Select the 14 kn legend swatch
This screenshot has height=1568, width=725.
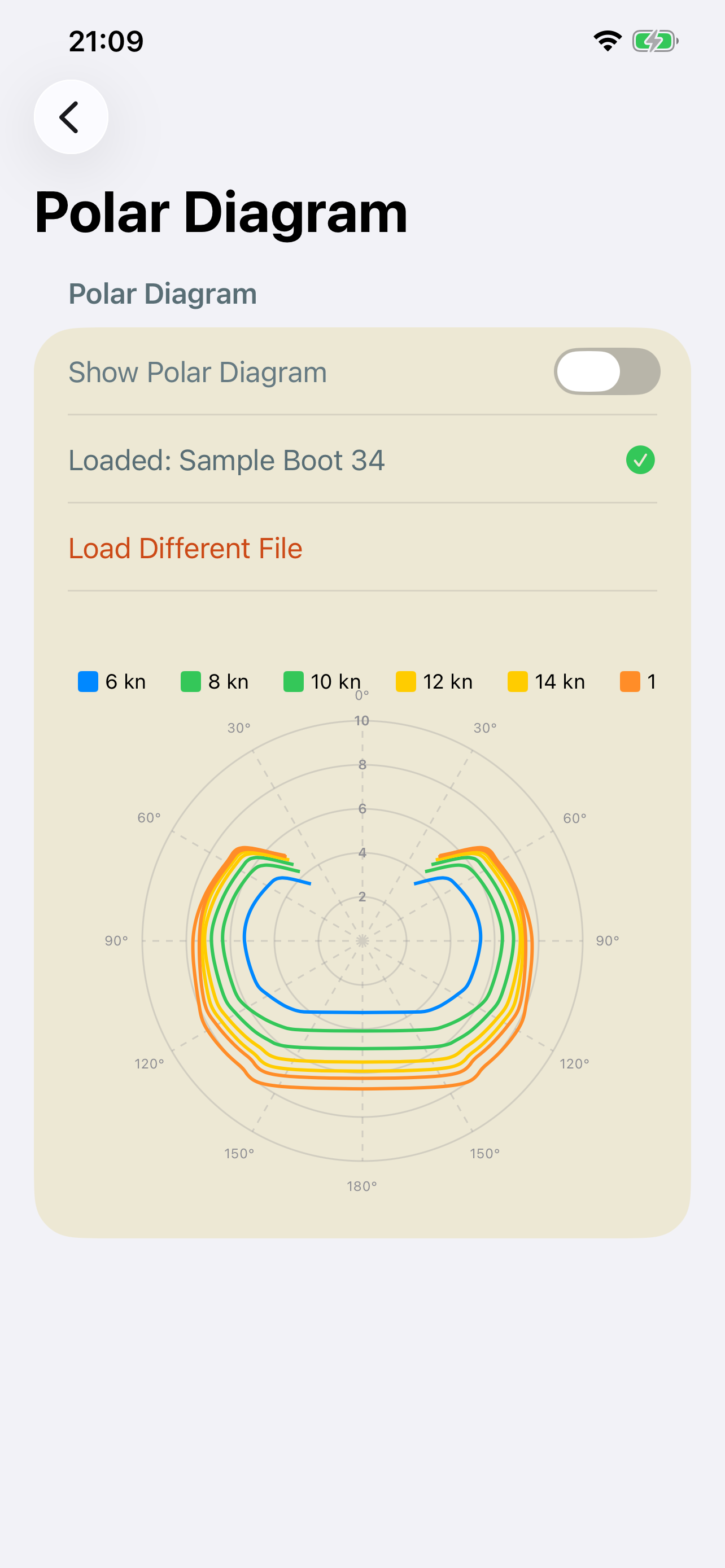coord(517,681)
